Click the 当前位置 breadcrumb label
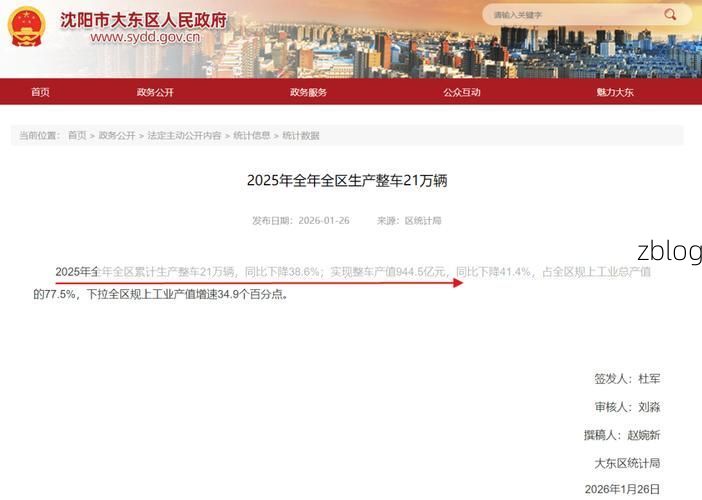The image size is (702, 500). [39, 135]
